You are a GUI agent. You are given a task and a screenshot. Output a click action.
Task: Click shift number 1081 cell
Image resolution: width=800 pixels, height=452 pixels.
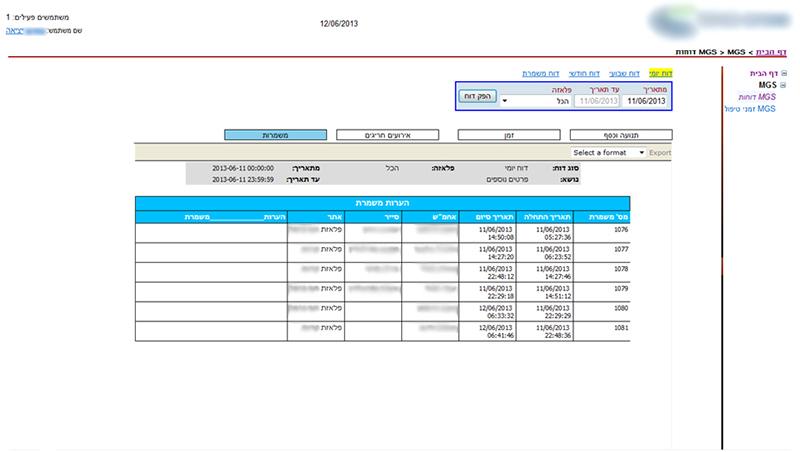tap(602, 332)
